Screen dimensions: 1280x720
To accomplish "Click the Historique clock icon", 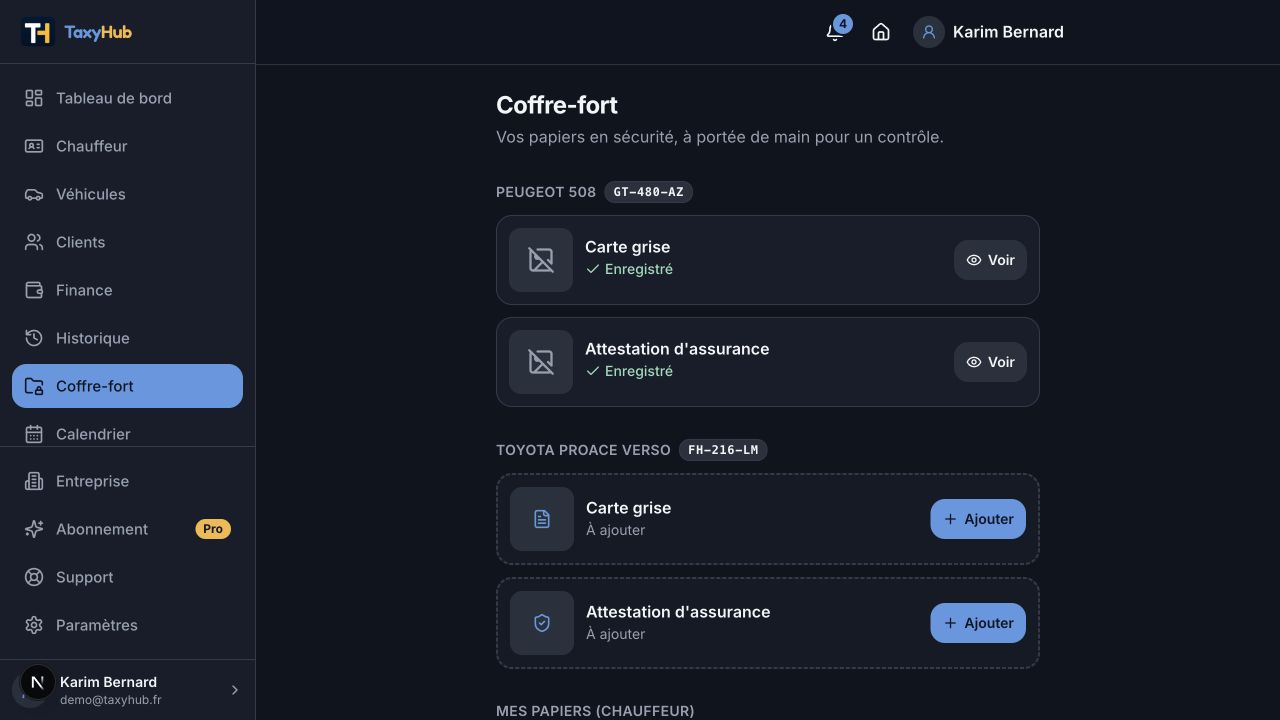I will coord(34,338).
